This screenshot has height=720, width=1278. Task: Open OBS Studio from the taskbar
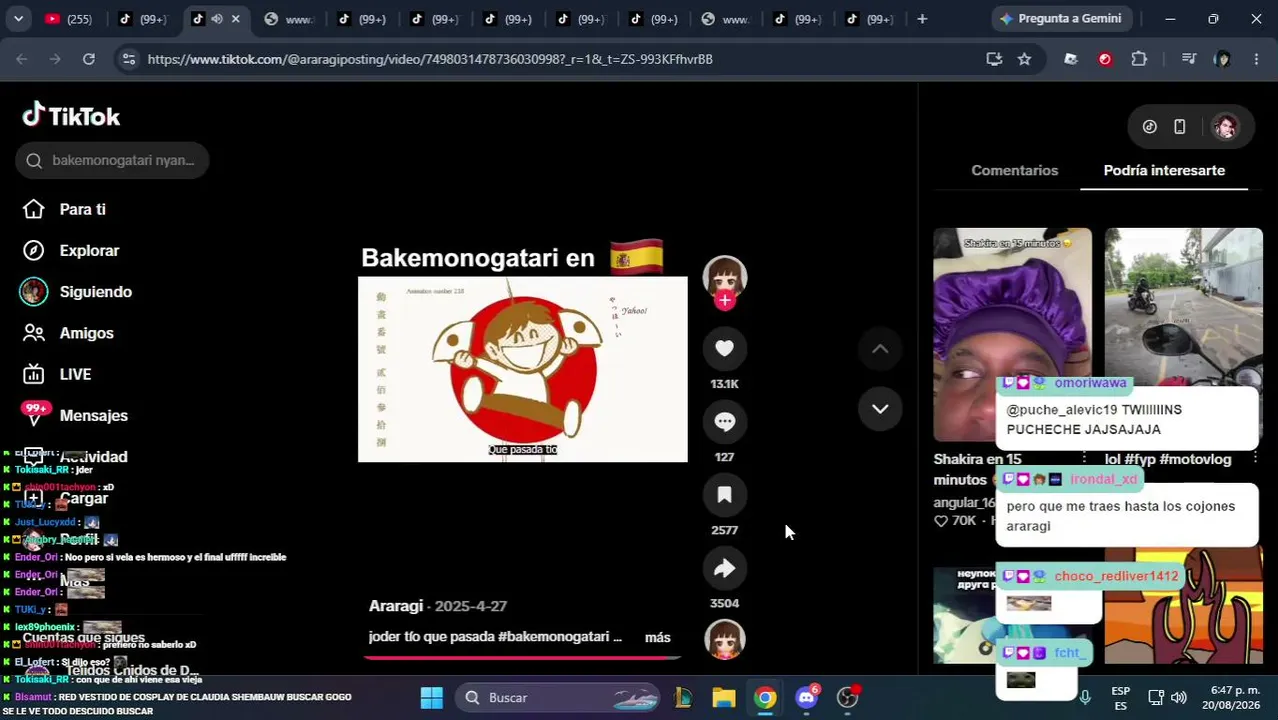tap(848, 698)
